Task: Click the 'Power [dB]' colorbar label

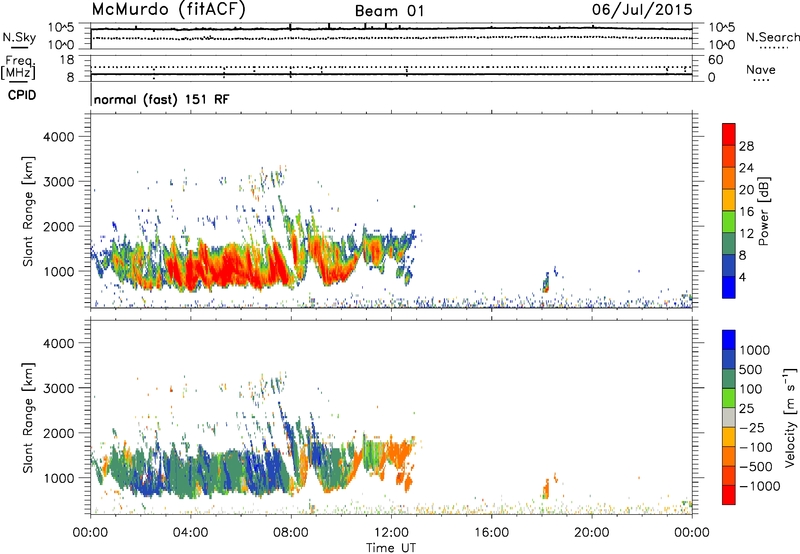Action: pyautogui.click(x=763, y=211)
